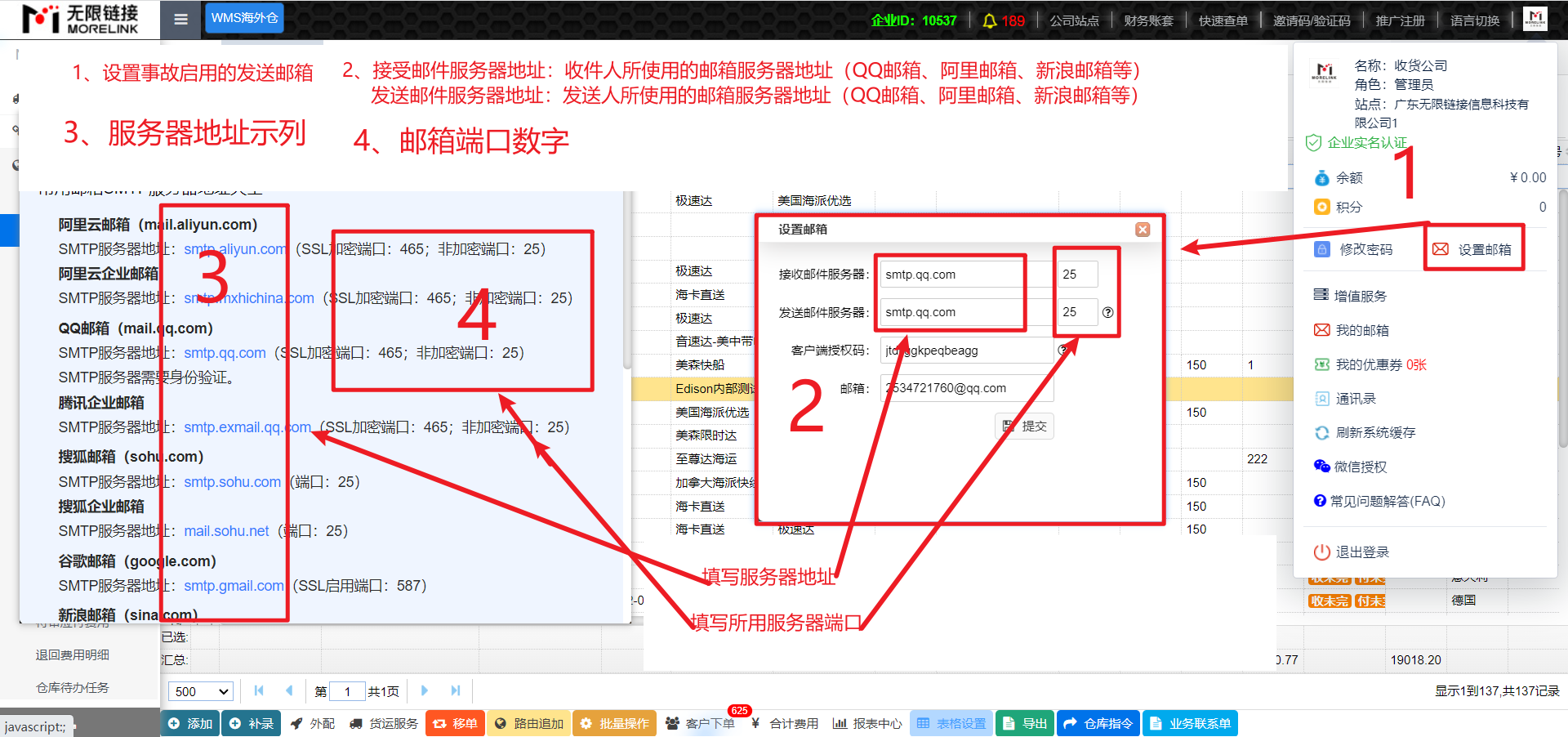Switch to the WMS海外仓 tab
The image size is (1568, 737).
pyautogui.click(x=244, y=17)
